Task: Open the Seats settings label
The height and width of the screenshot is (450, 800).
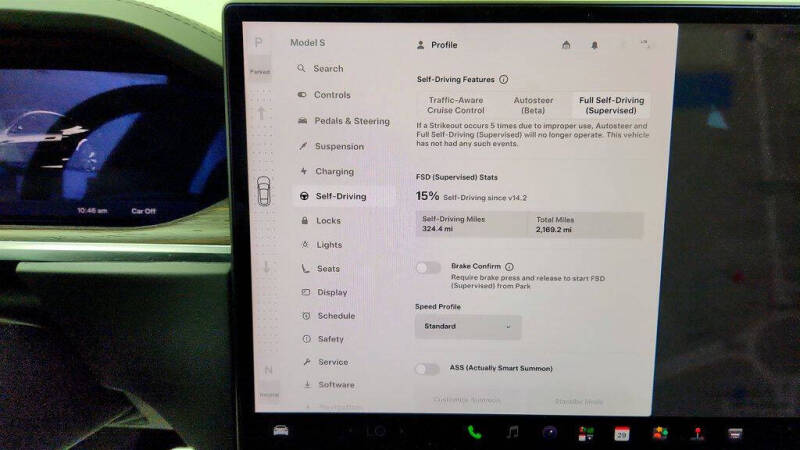Action: [x=328, y=268]
